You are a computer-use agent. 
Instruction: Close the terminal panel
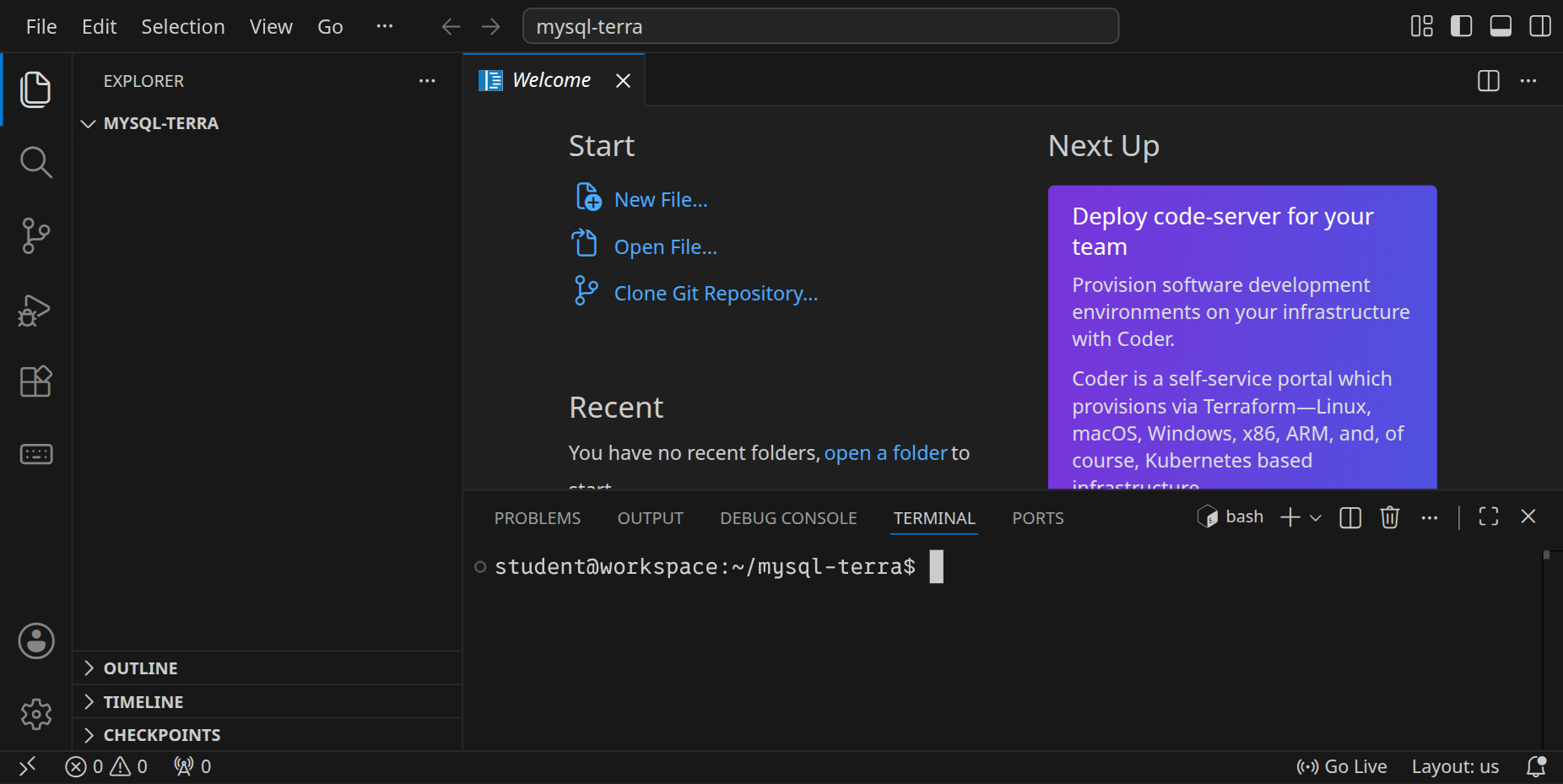click(x=1528, y=516)
